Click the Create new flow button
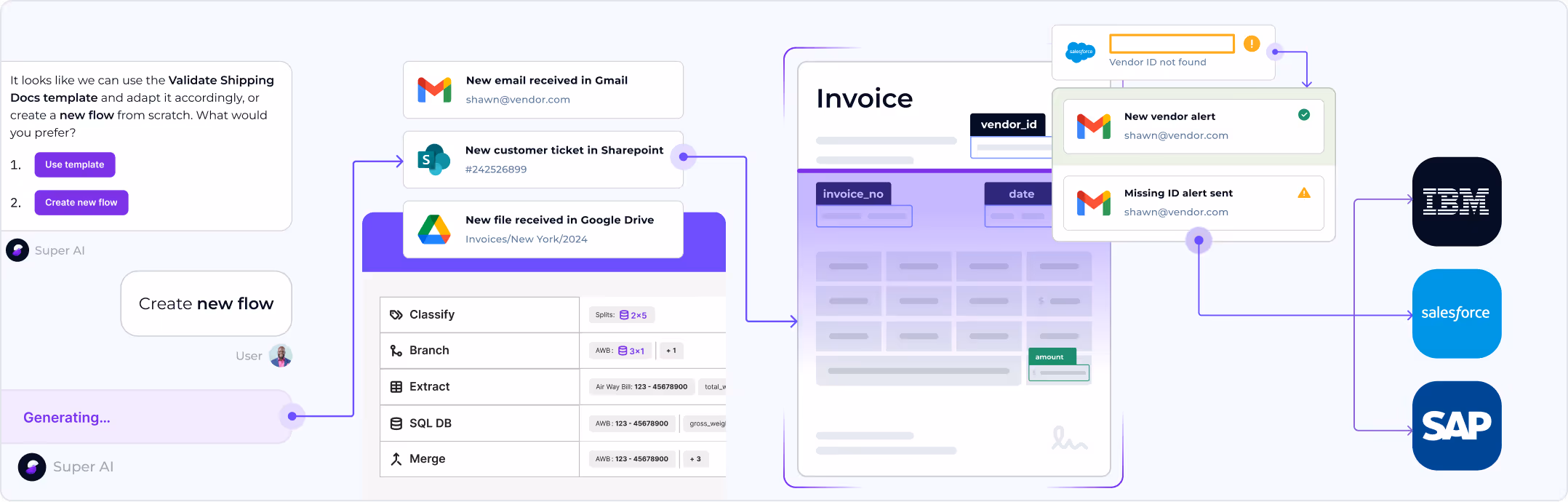Screen dimensions: 1568x502 pyautogui.click(x=81, y=202)
